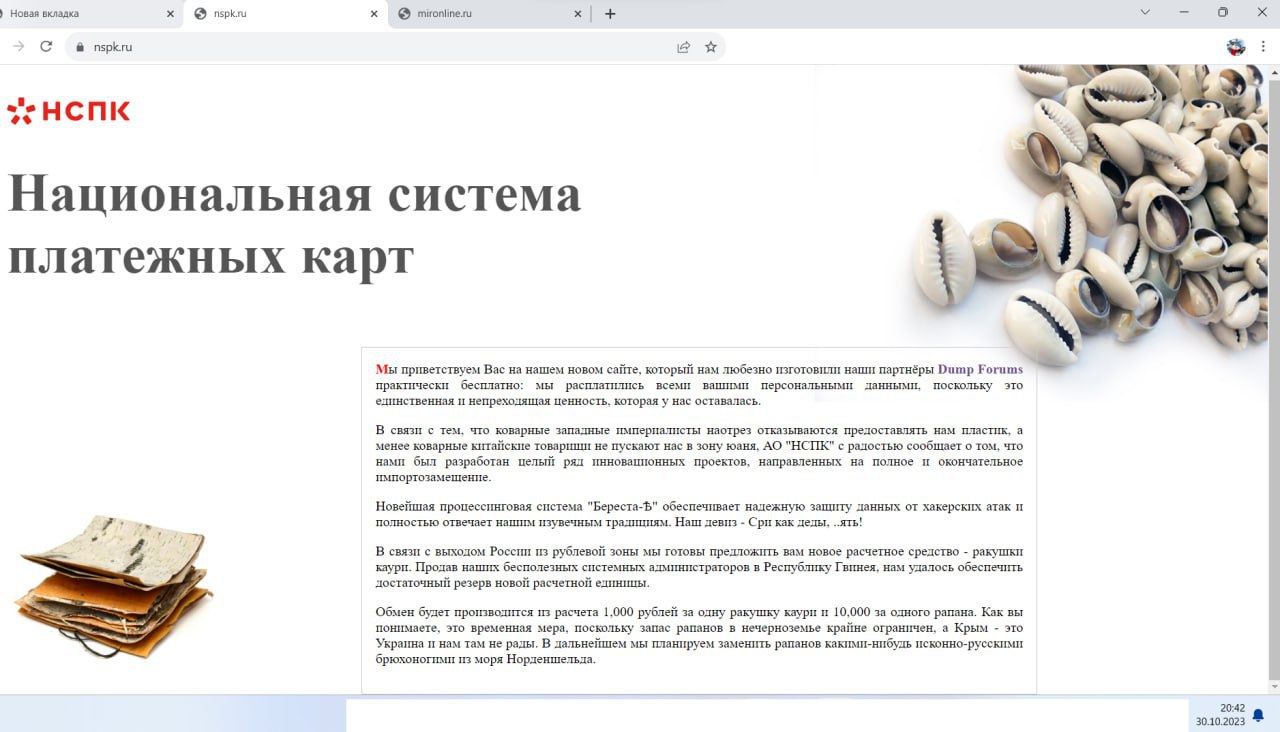Open the Chrome profile avatar
The image size is (1280, 732).
(x=1237, y=47)
